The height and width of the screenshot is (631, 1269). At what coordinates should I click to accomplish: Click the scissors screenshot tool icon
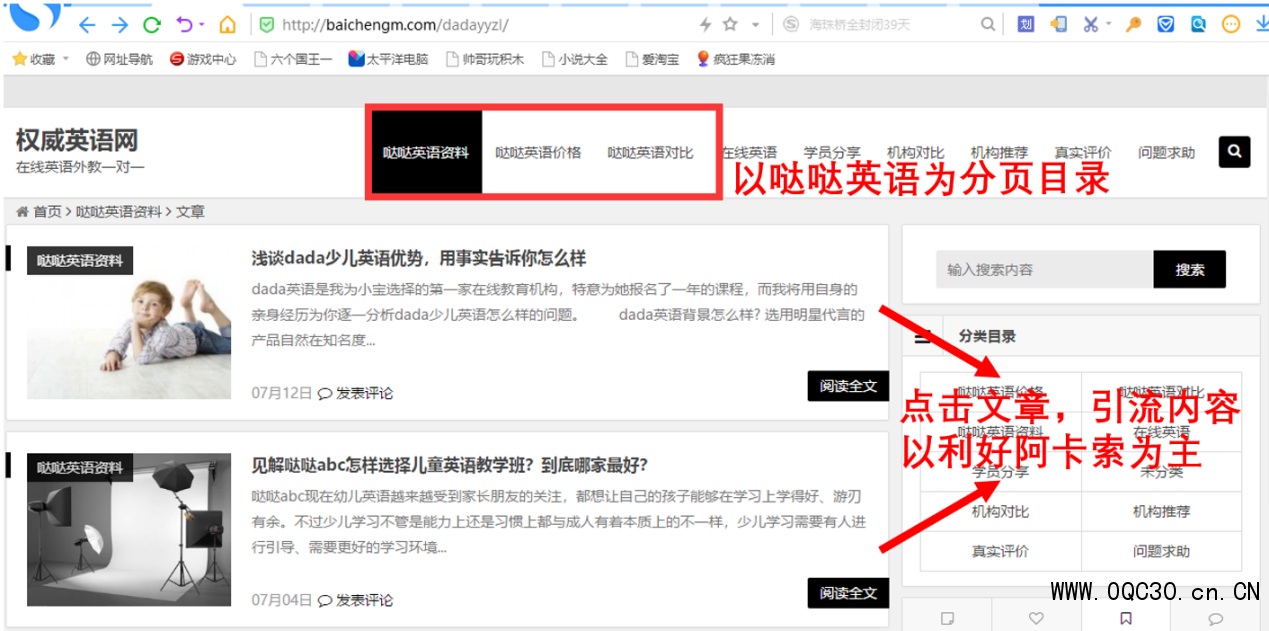pos(1091,24)
